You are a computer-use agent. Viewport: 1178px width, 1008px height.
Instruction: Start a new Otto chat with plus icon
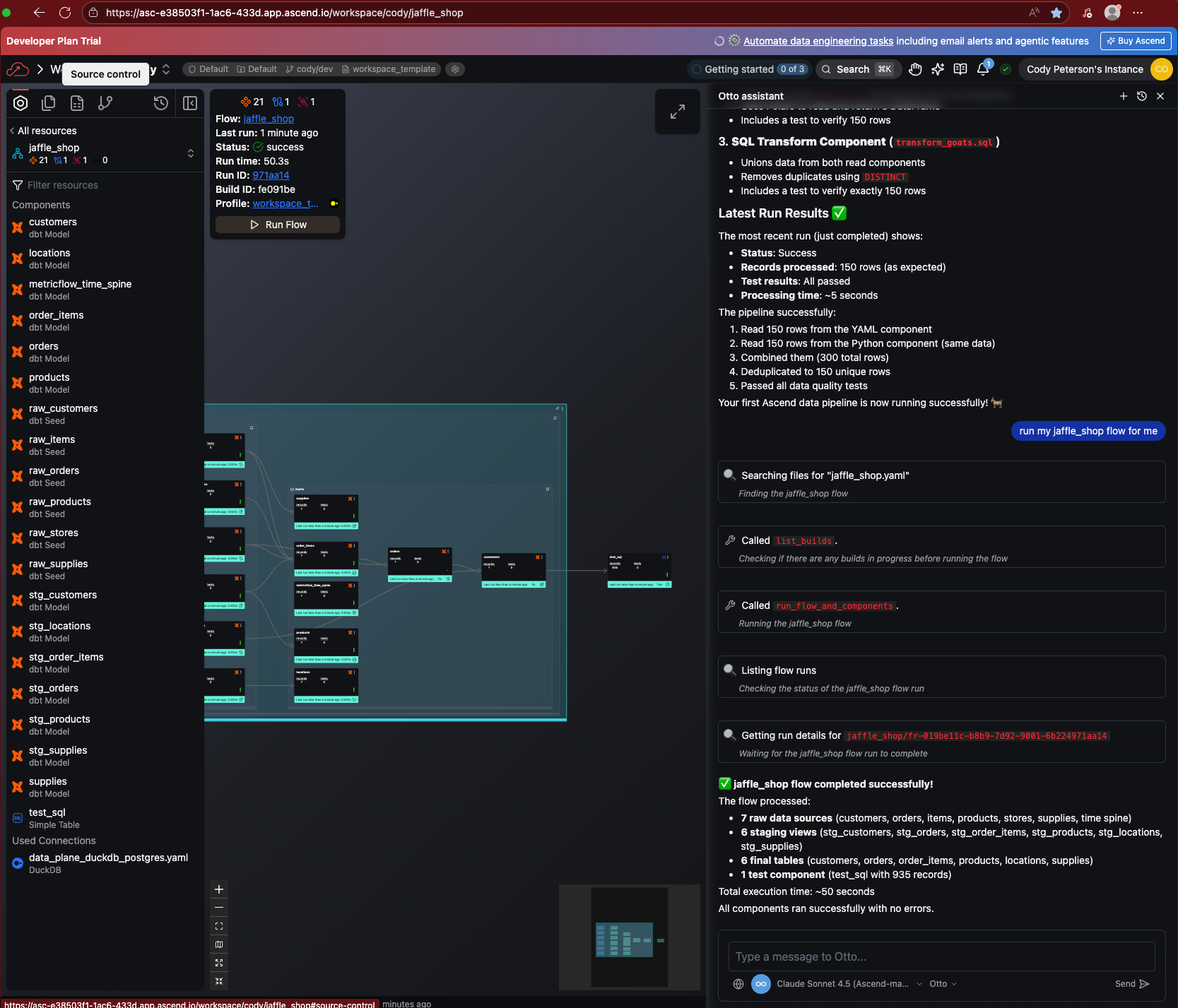[x=1124, y=96]
